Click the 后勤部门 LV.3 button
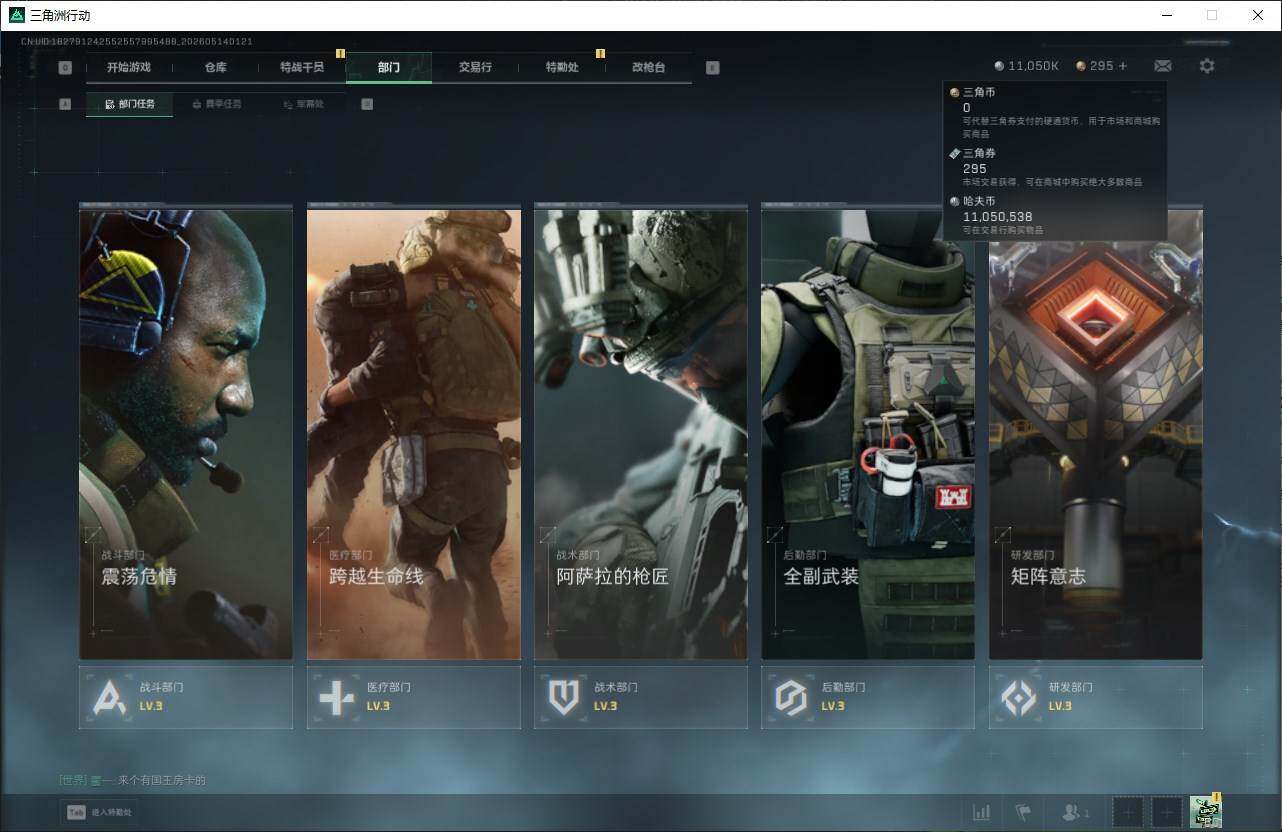Image resolution: width=1282 pixels, height=832 pixels. (x=868, y=697)
